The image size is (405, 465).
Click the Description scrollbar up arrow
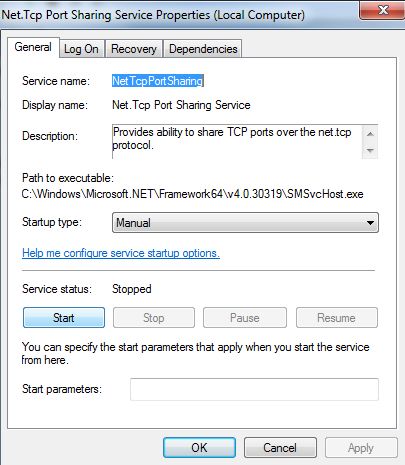(x=370, y=134)
